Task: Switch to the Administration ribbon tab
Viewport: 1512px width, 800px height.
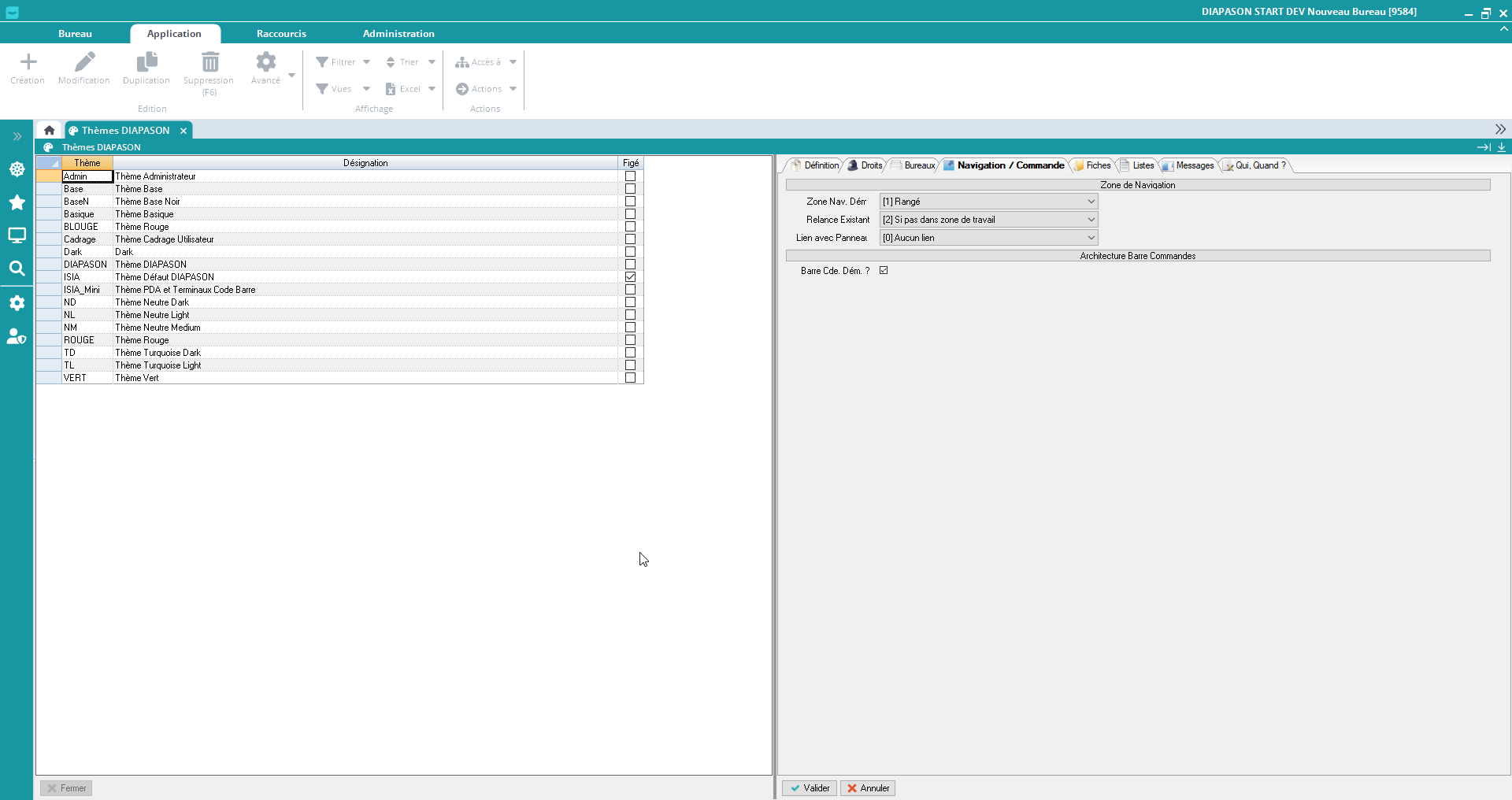Action: click(398, 34)
